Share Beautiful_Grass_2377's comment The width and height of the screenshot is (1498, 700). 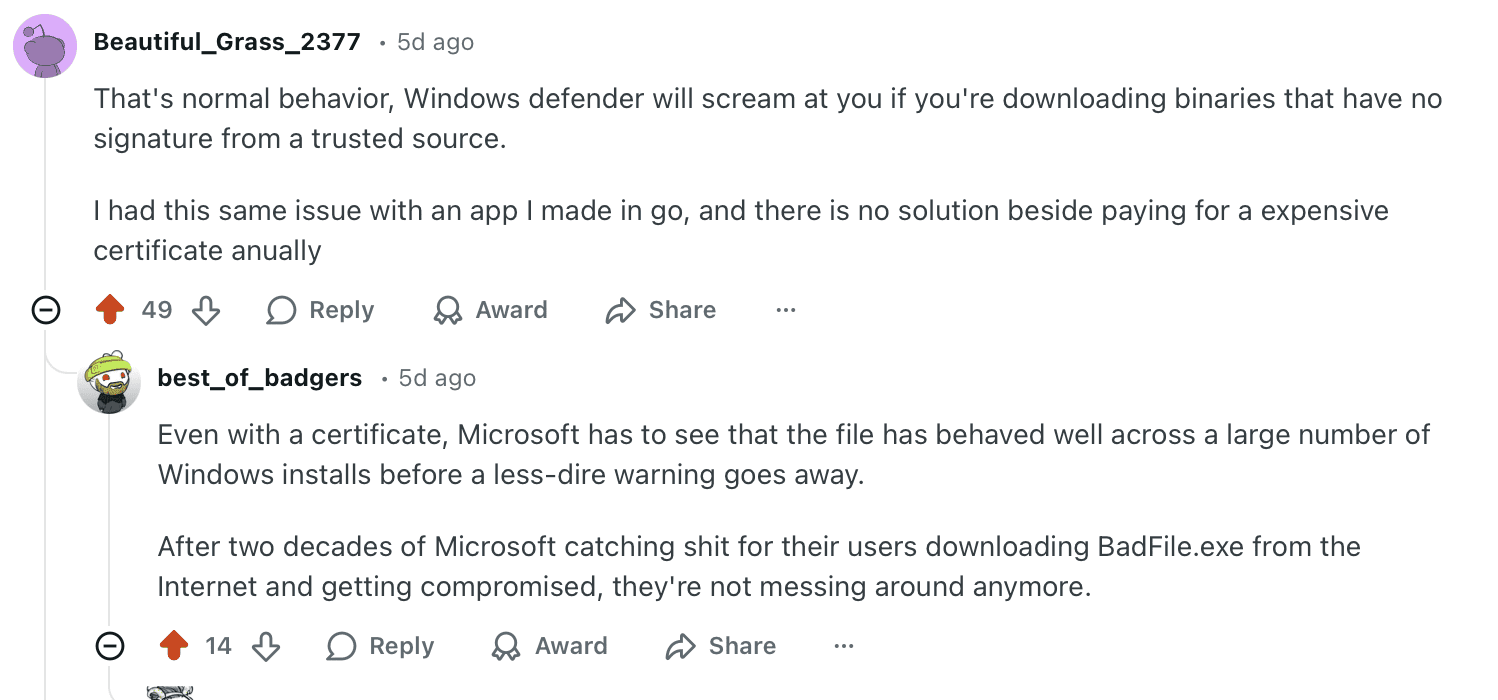pyautogui.click(x=660, y=310)
